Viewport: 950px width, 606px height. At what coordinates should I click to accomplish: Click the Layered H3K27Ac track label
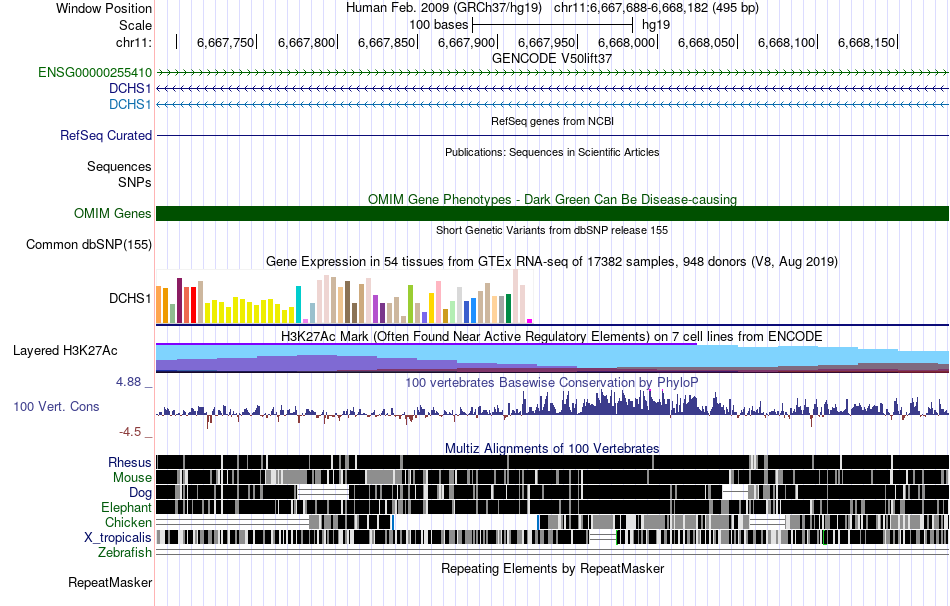point(65,351)
